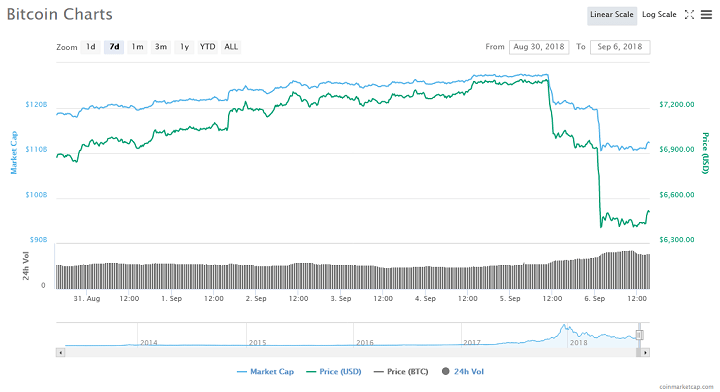Switch to Log Scale

coord(659,15)
